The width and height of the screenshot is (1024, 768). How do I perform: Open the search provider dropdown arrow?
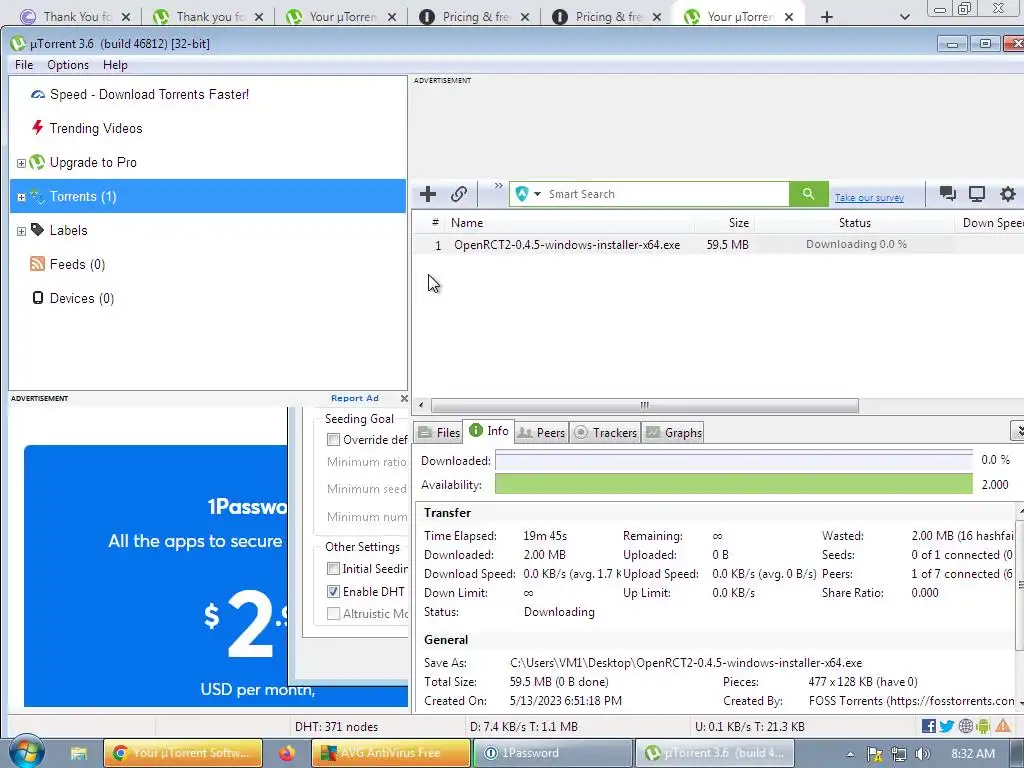537,194
